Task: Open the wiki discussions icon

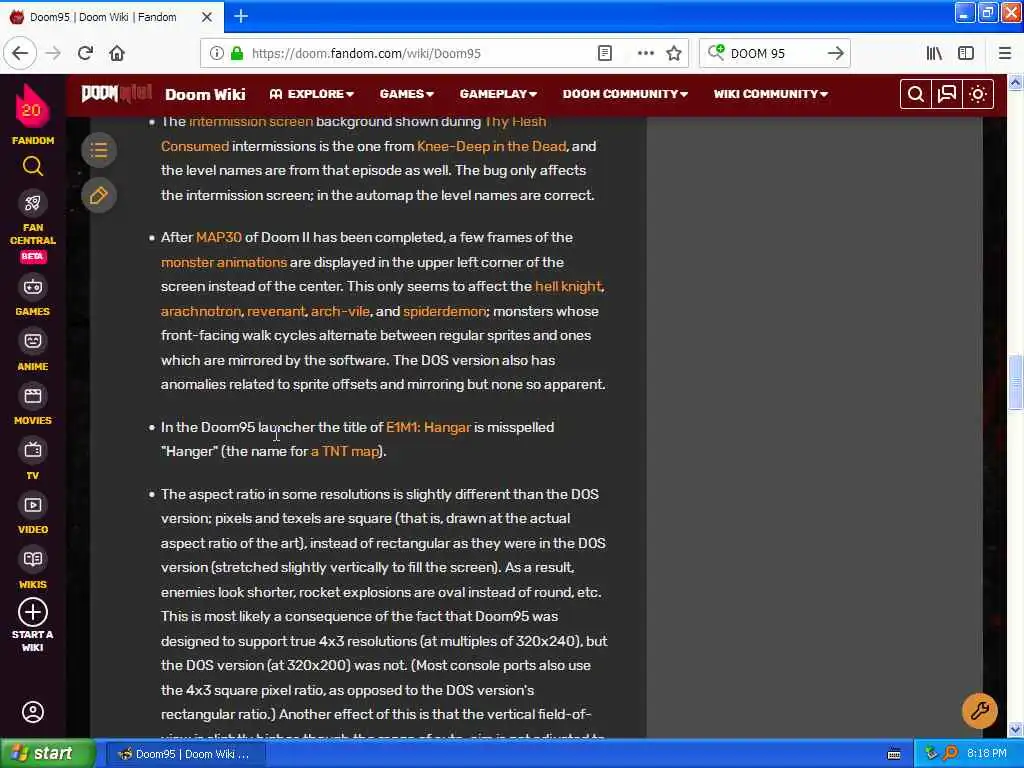Action: [947, 95]
